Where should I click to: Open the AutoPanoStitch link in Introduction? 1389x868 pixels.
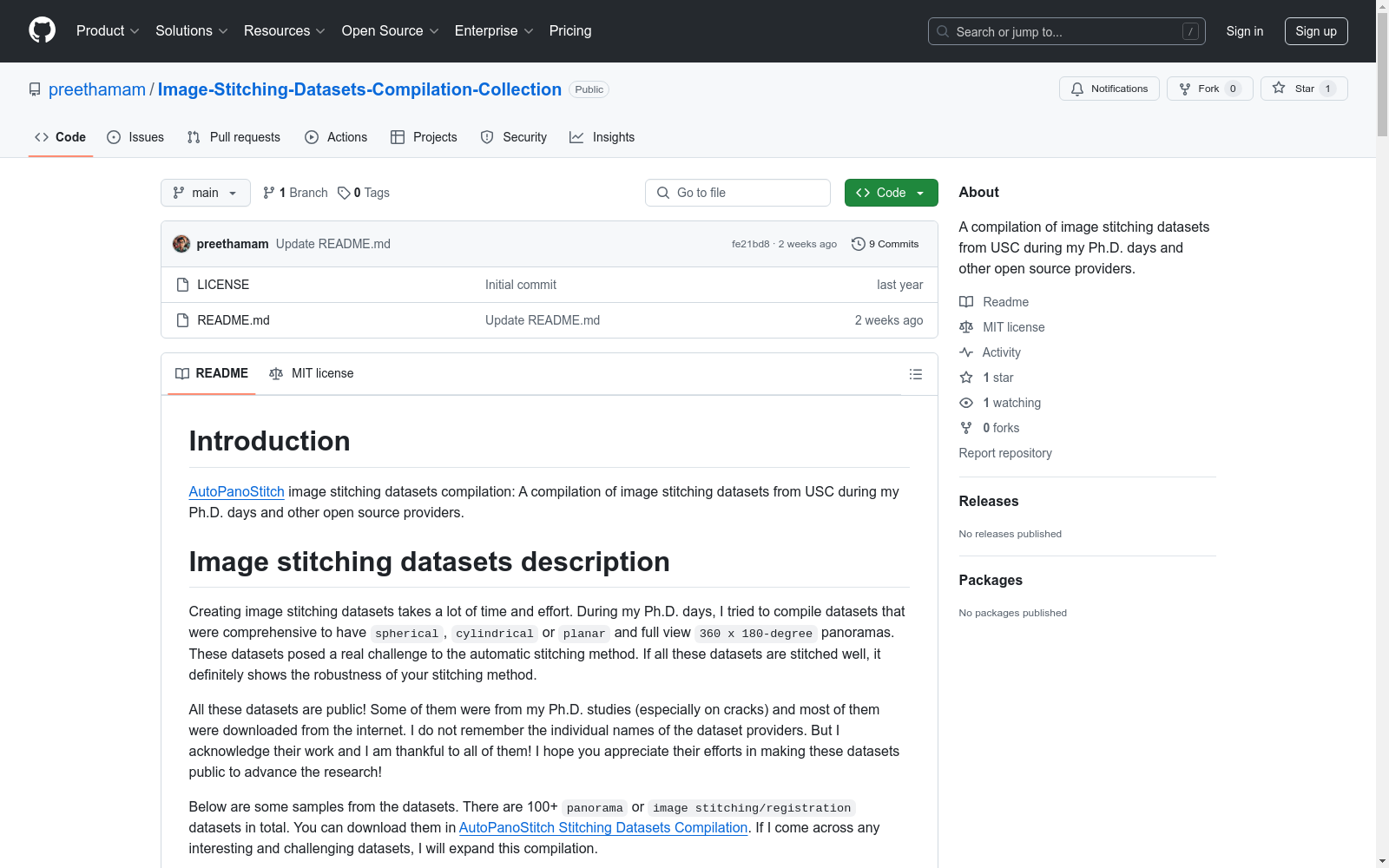pos(237,491)
